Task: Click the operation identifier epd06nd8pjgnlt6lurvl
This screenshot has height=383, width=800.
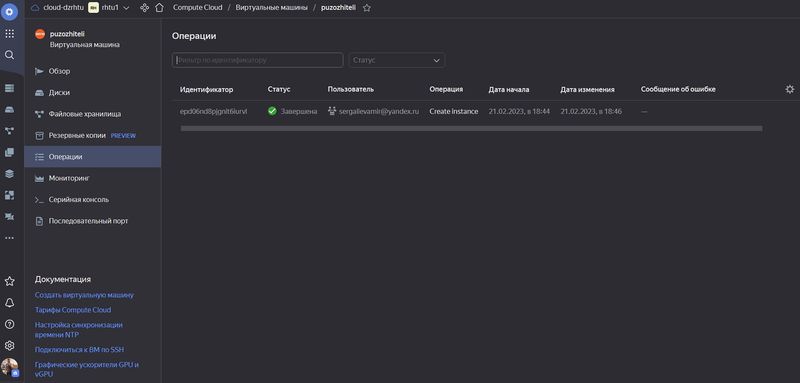Action: click(214, 111)
